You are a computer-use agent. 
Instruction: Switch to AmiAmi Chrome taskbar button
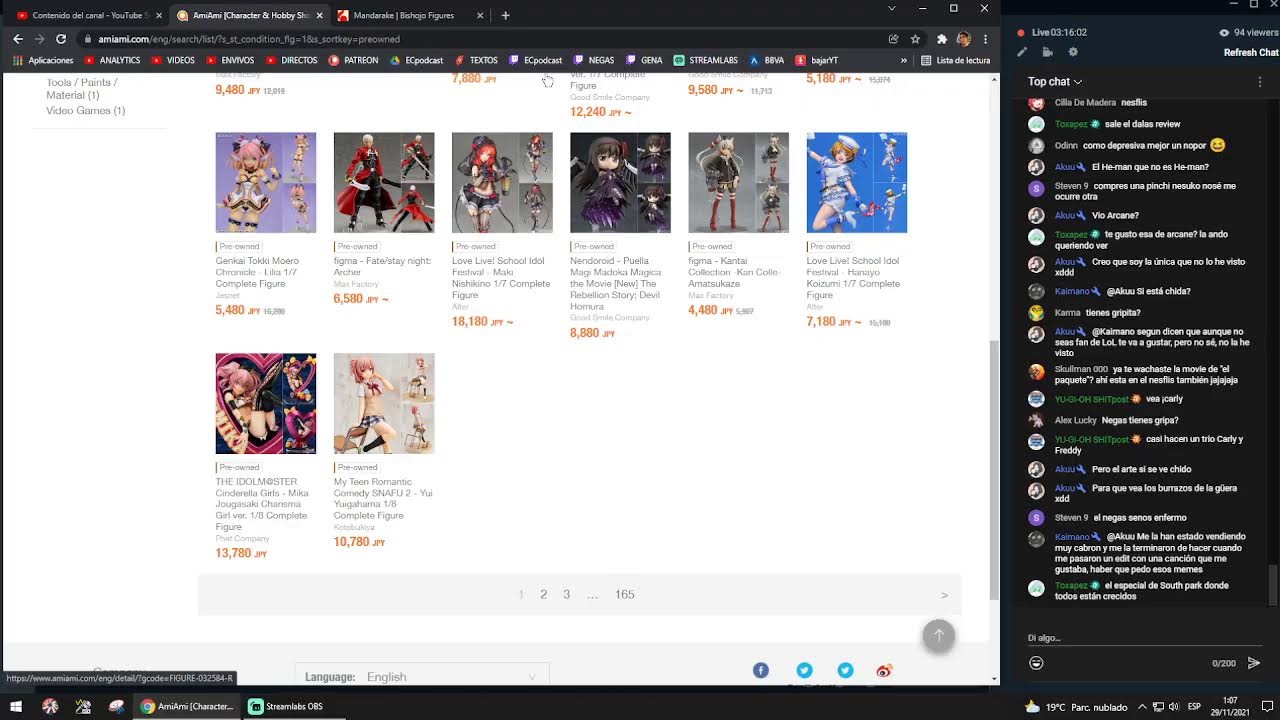188,706
